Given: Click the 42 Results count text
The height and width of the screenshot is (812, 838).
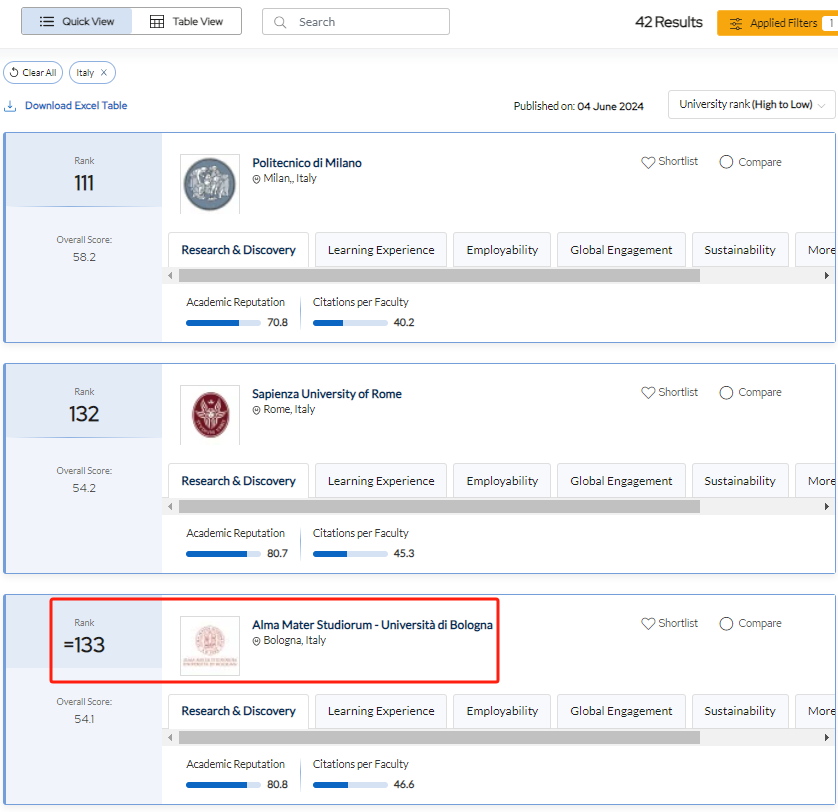Looking at the screenshot, I should coord(669,22).
